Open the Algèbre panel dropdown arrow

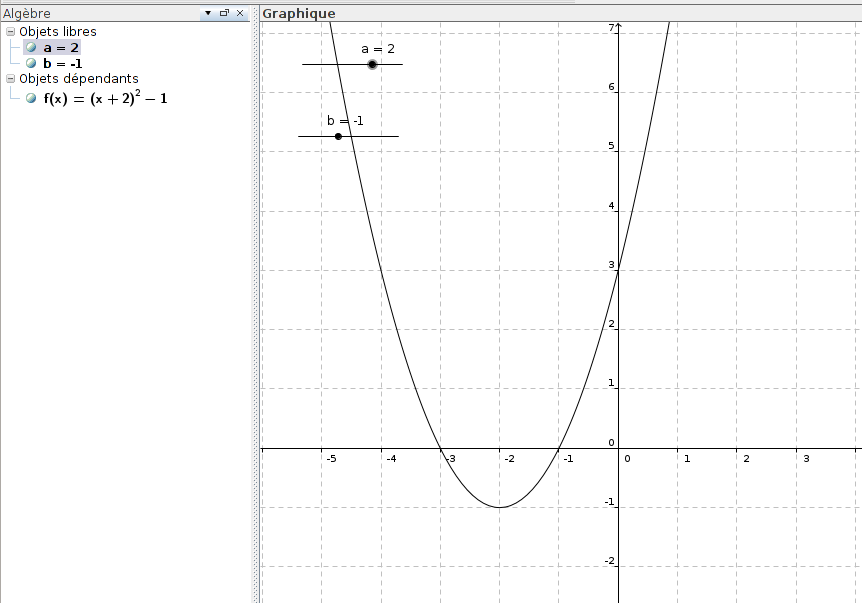(208, 13)
